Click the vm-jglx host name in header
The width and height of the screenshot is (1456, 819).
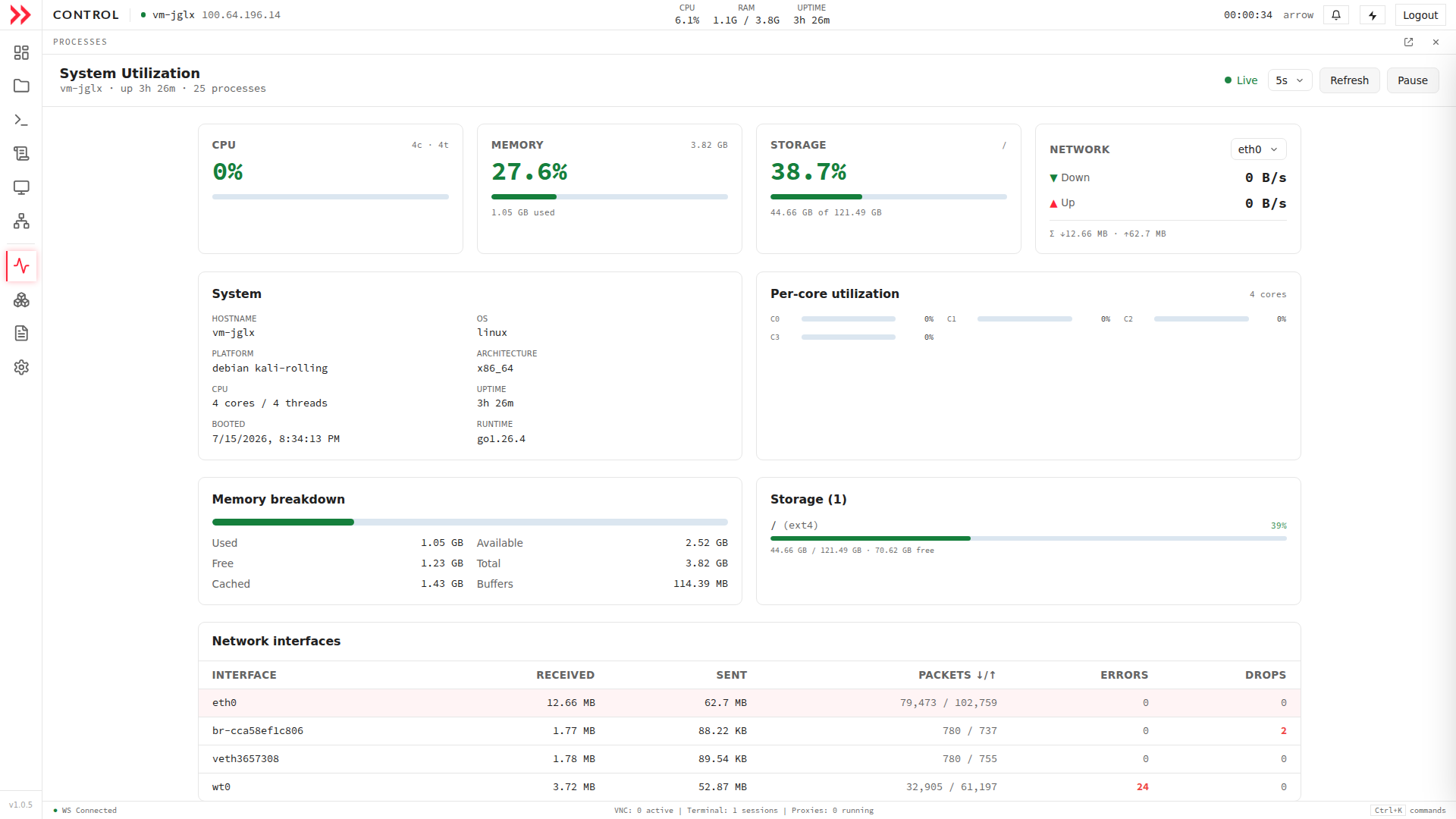174,15
